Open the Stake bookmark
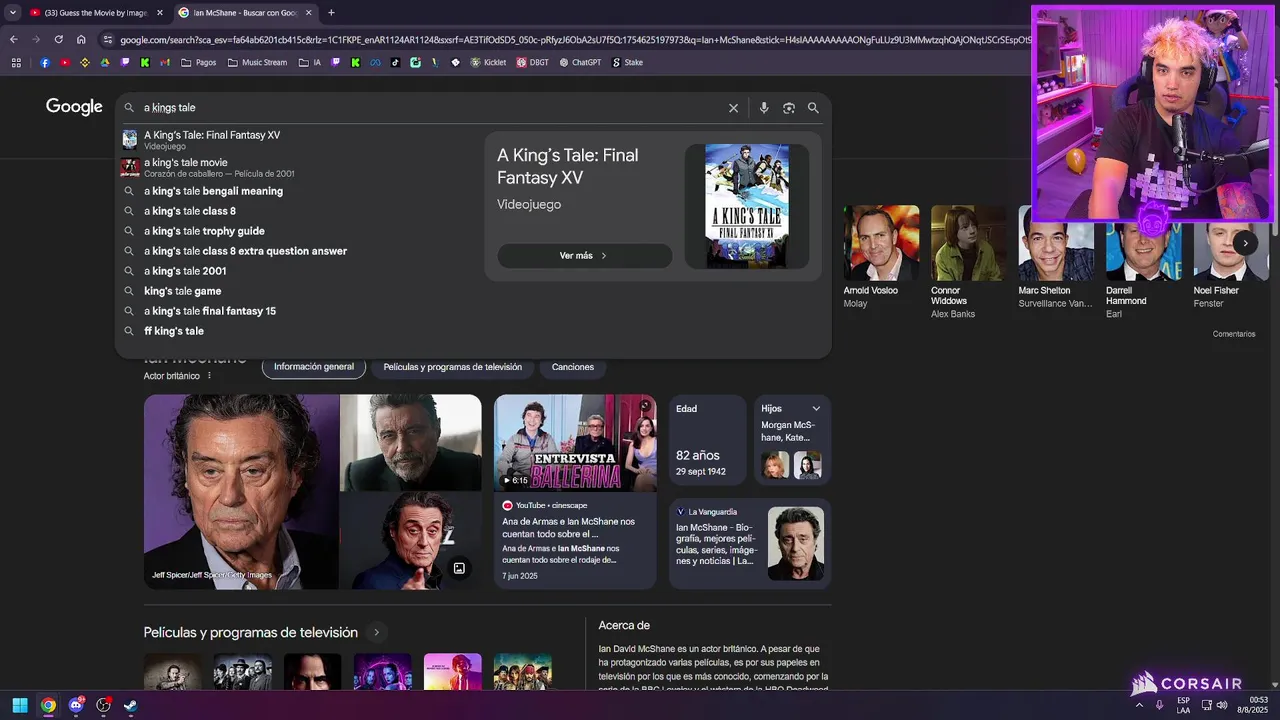 coord(626,62)
